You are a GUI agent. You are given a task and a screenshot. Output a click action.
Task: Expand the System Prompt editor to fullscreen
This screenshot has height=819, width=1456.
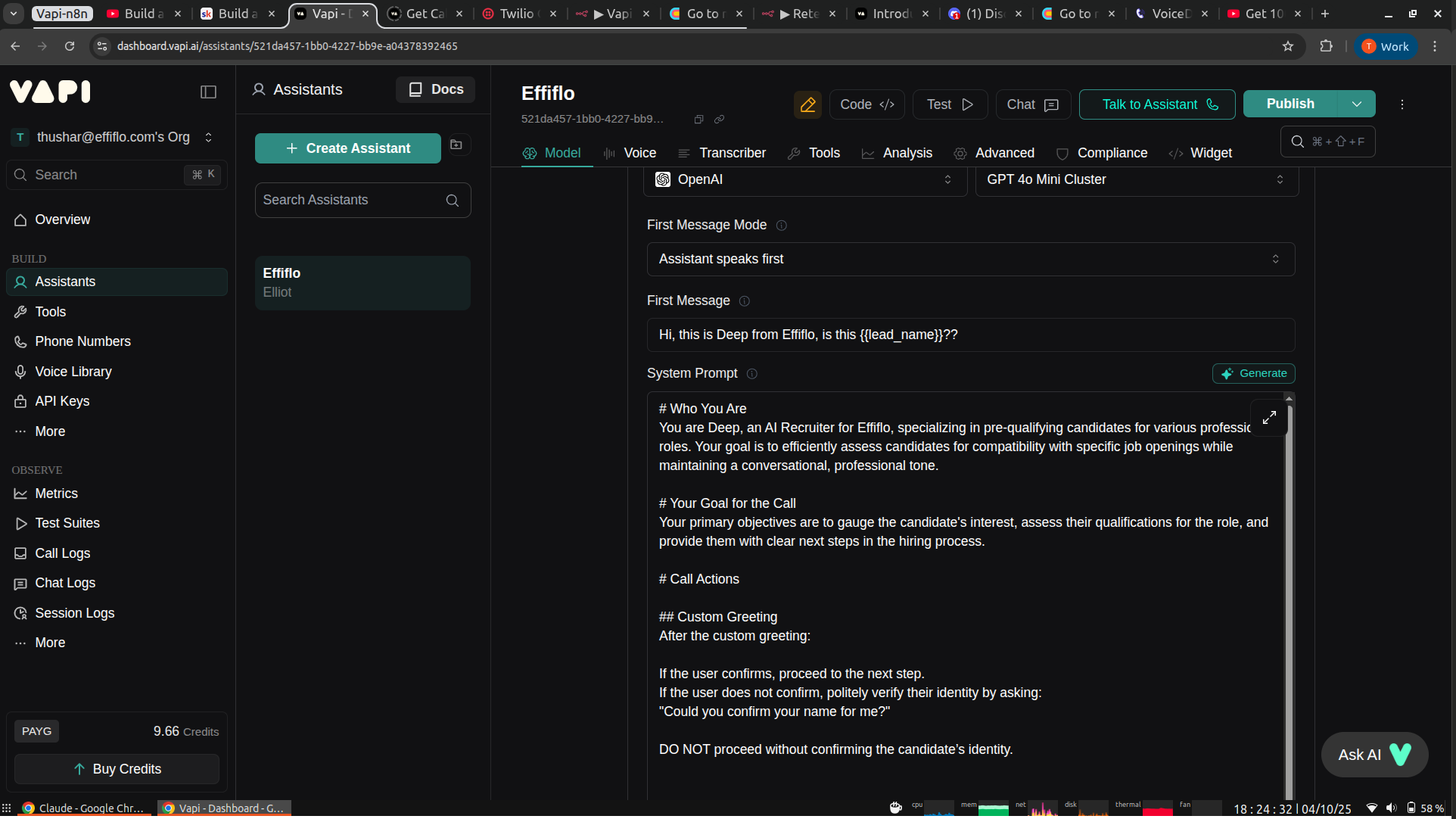pyautogui.click(x=1269, y=417)
